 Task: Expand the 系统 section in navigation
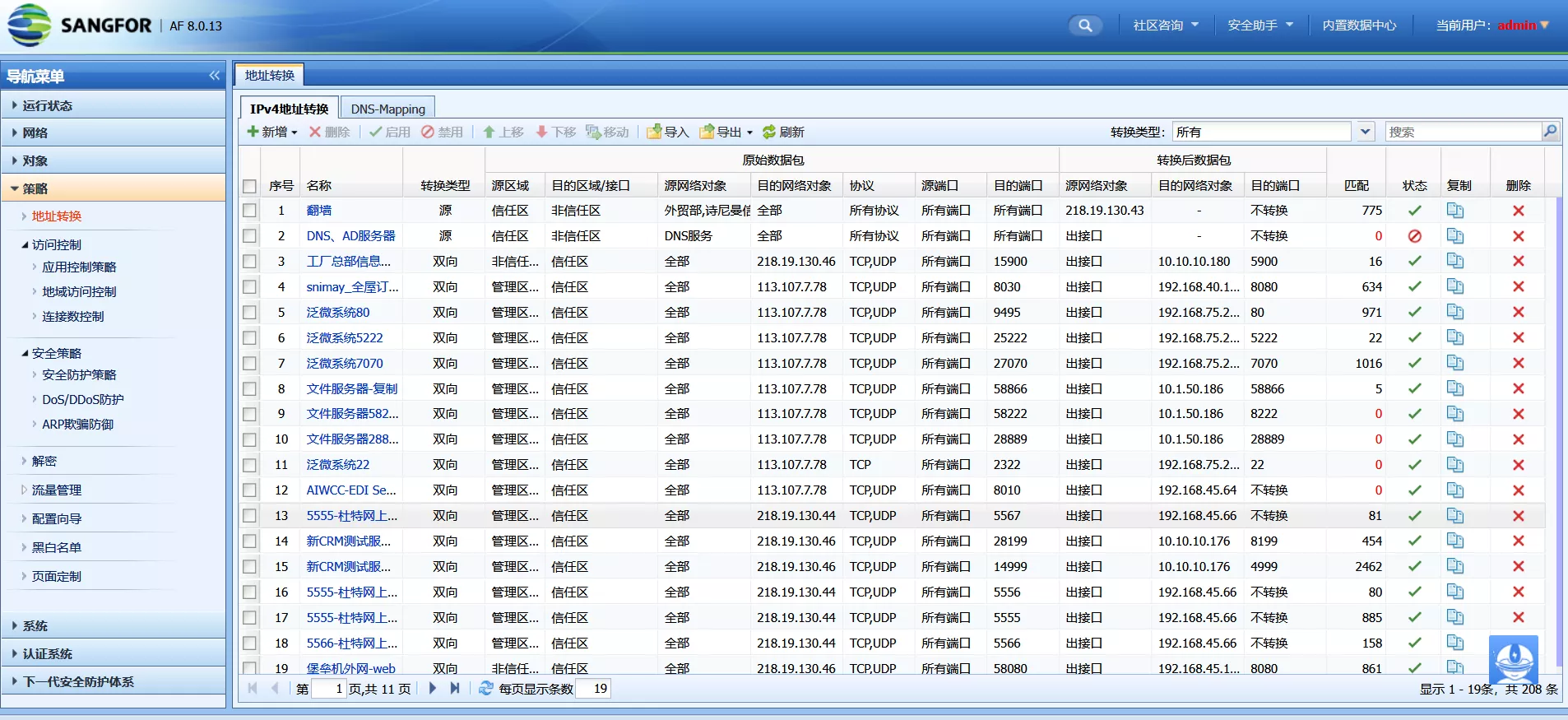(35, 626)
